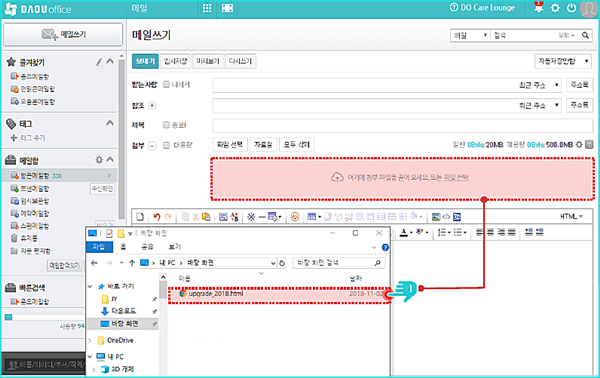Screen dimensions: 600x378
Task: Edit favorites with the pencil icon
Action: pyautogui.click(x=99, y=62)
